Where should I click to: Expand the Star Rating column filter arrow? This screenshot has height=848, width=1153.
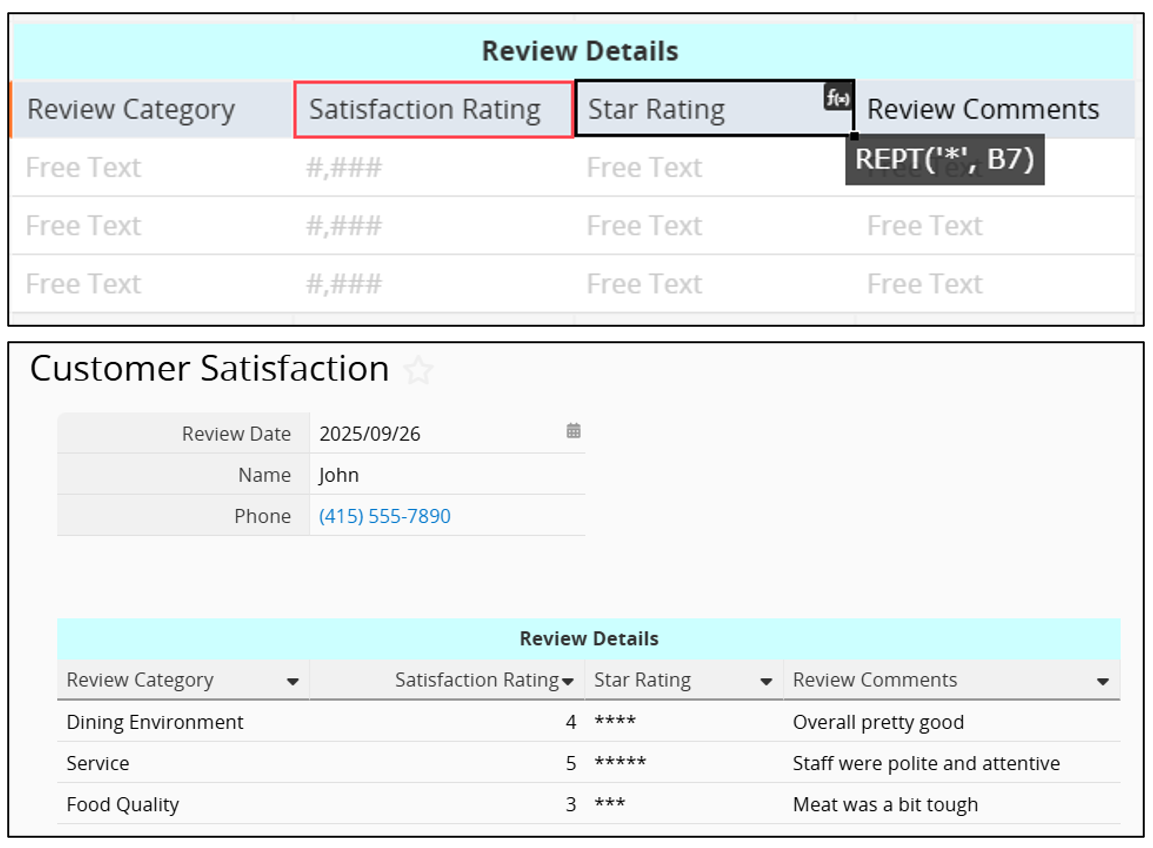(766, 682)
